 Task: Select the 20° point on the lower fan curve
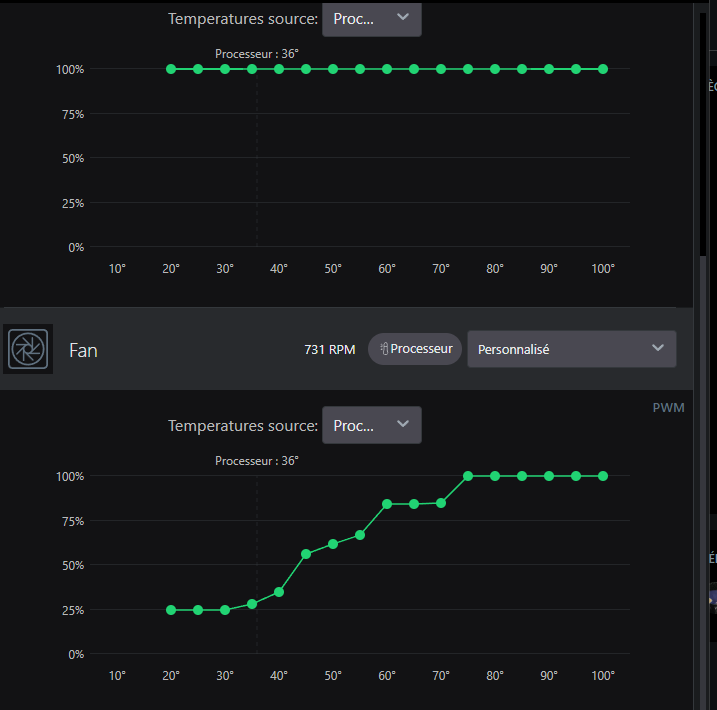point(171,610)
